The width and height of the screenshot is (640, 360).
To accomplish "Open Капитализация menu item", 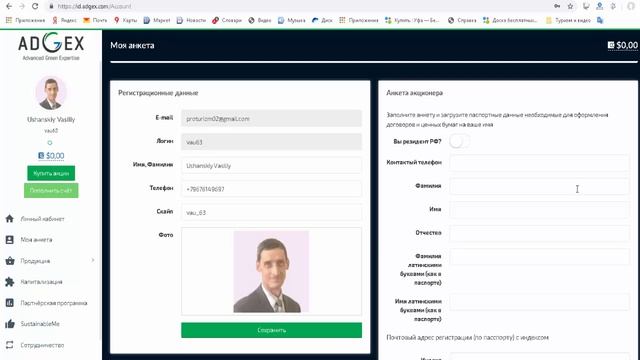I will pyautogui.click(x=42, y=282).
